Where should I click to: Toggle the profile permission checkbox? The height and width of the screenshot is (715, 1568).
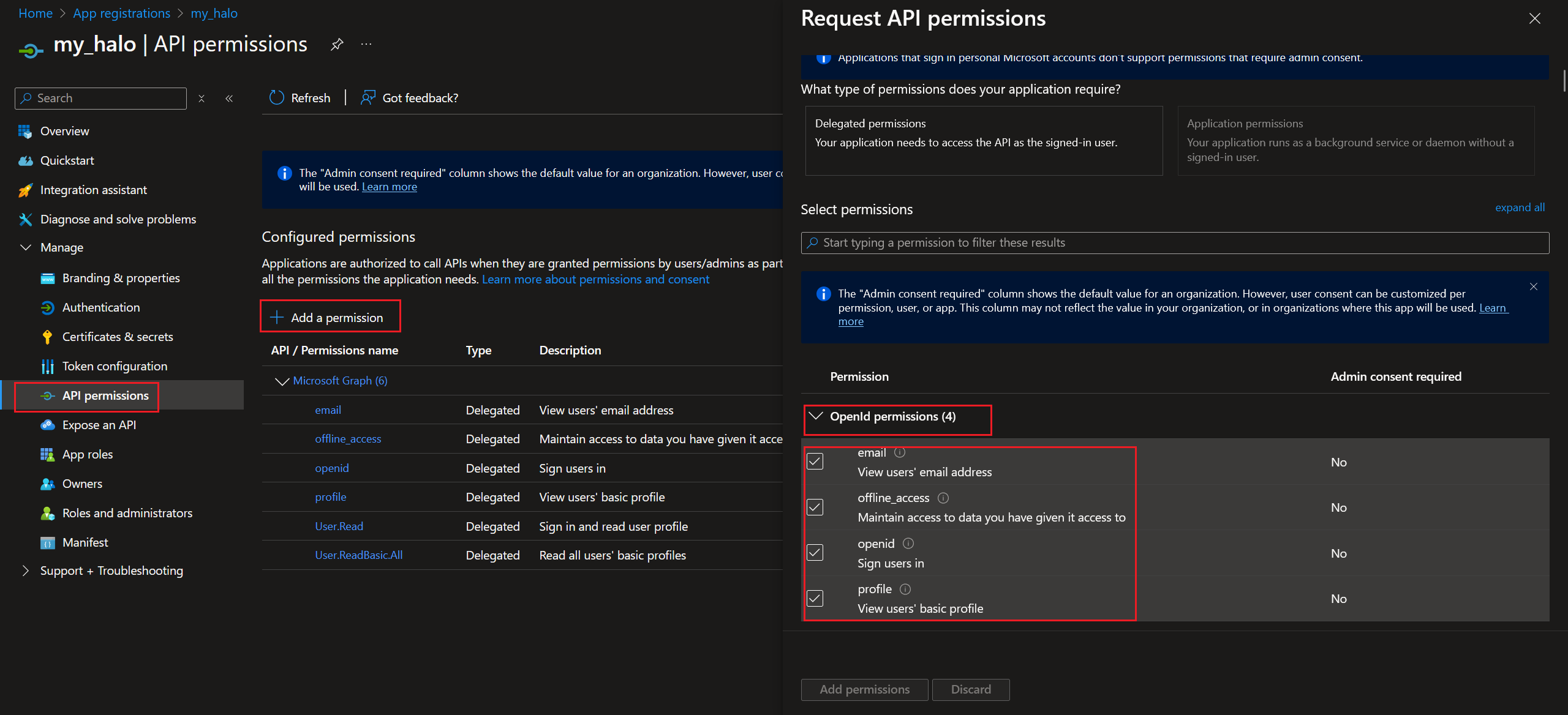815,598
